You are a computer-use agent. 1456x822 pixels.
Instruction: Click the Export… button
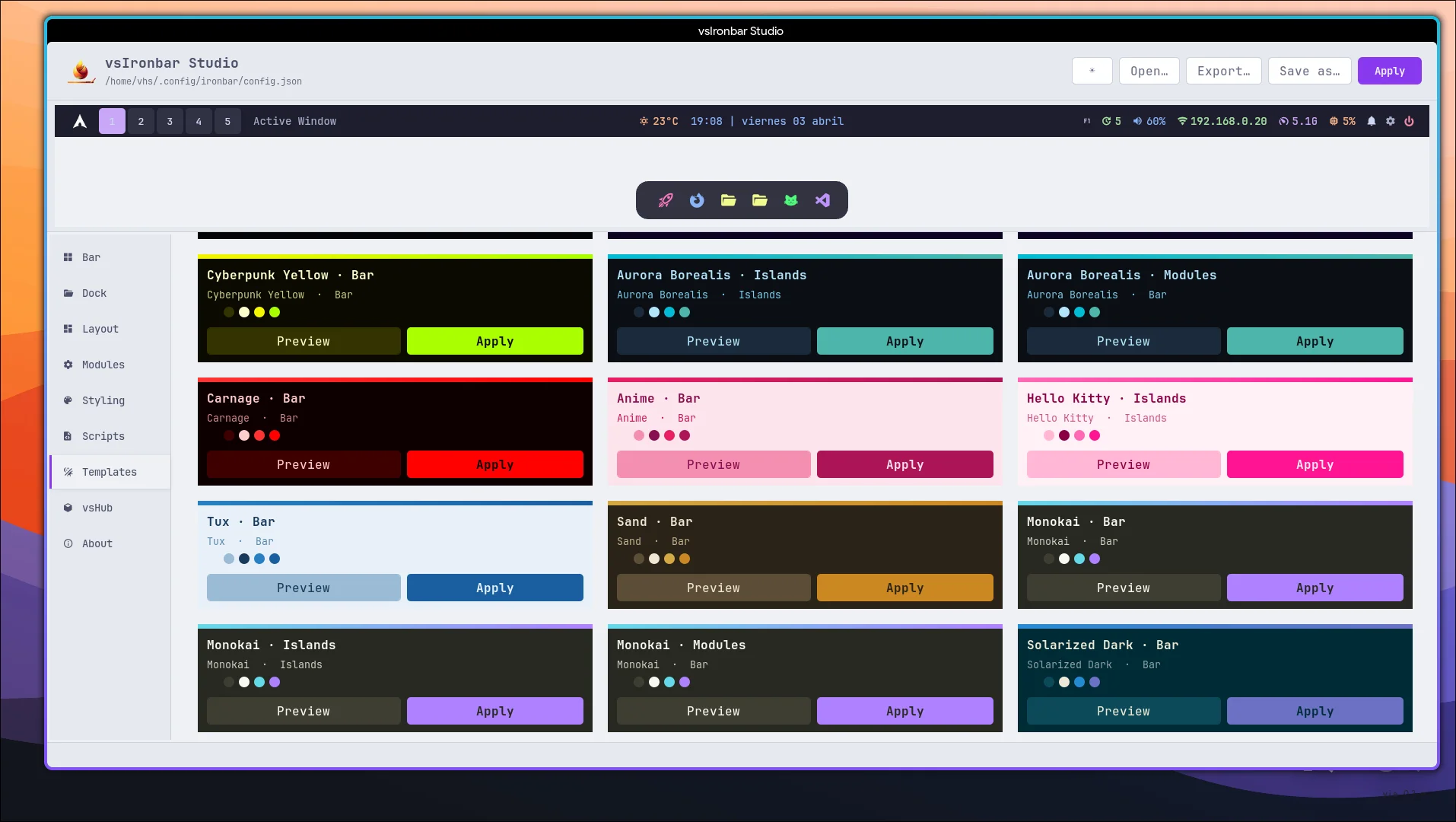pyautogui.click(x=1224, y=71)
